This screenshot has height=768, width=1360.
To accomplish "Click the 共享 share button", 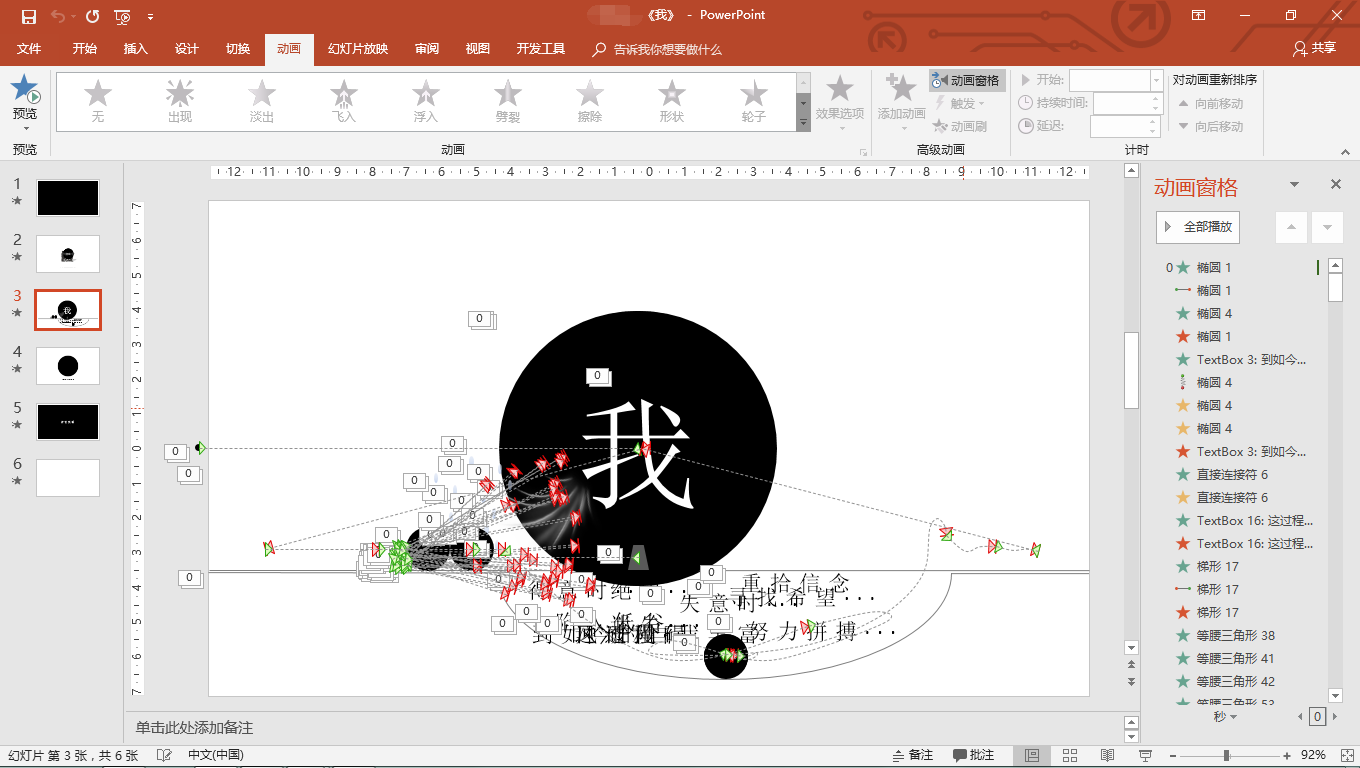I will 1314,48.
